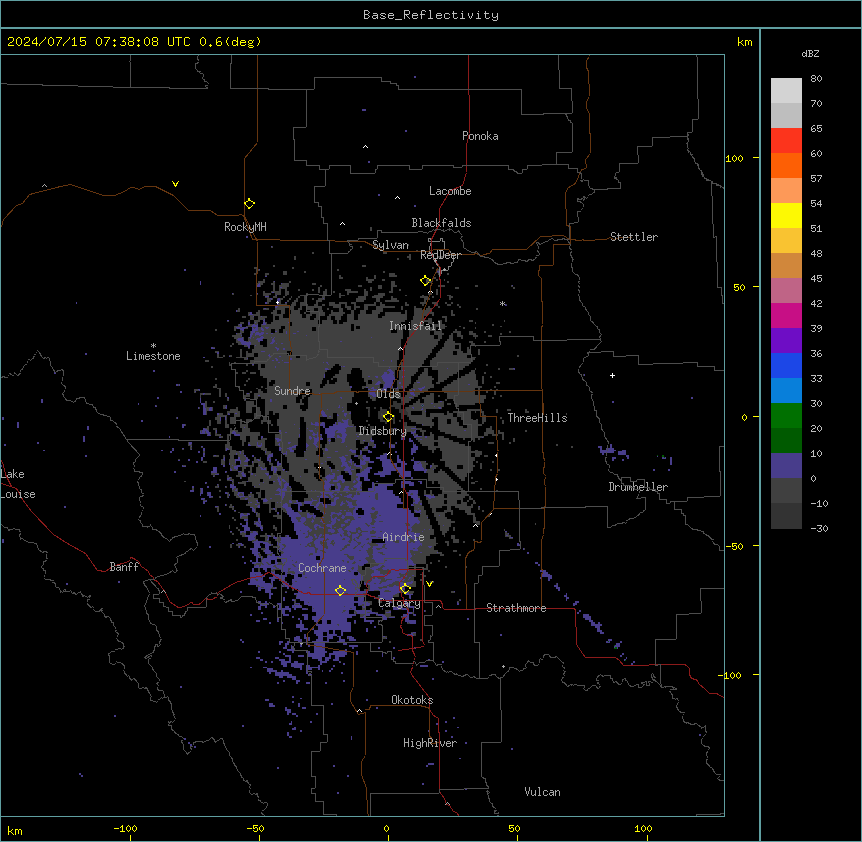Click the yellow diamond marker between Olds and Didsbury

click(388, 417)
